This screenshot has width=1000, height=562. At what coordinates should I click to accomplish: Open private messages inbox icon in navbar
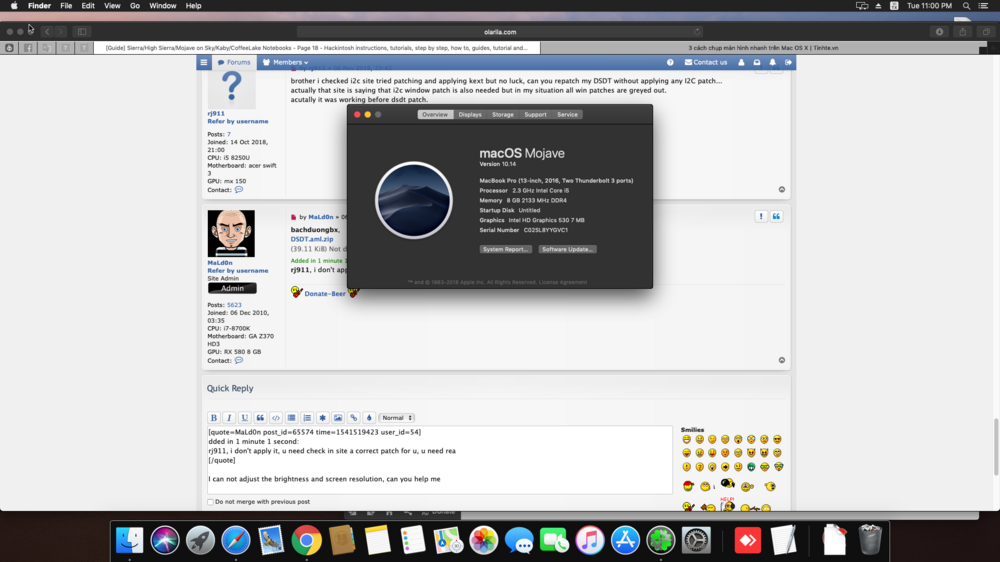click(757, 63)
